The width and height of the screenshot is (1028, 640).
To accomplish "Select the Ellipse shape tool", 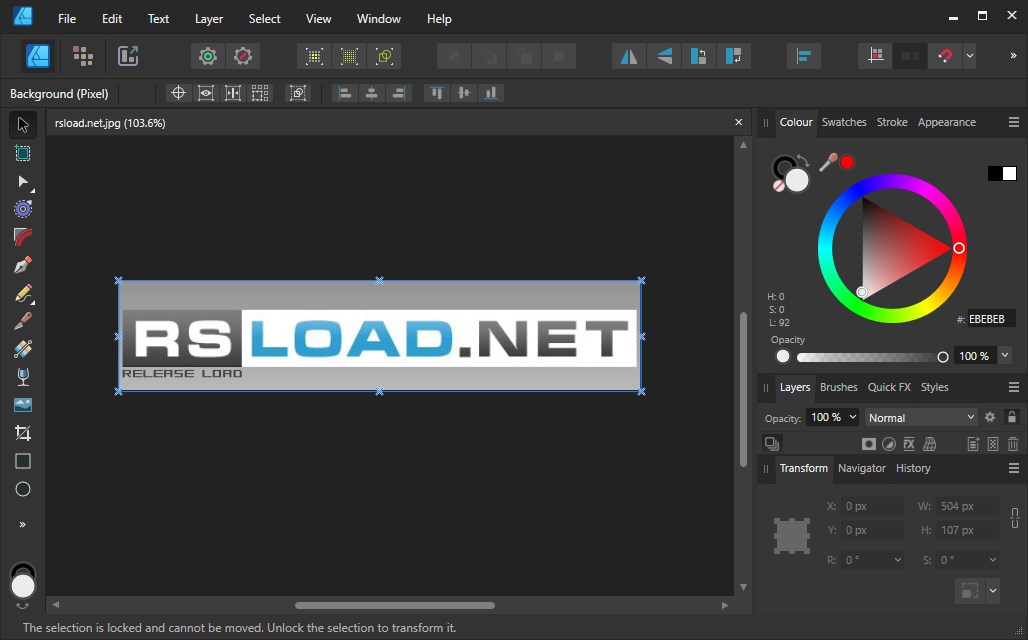I will [x=22, y=489].
